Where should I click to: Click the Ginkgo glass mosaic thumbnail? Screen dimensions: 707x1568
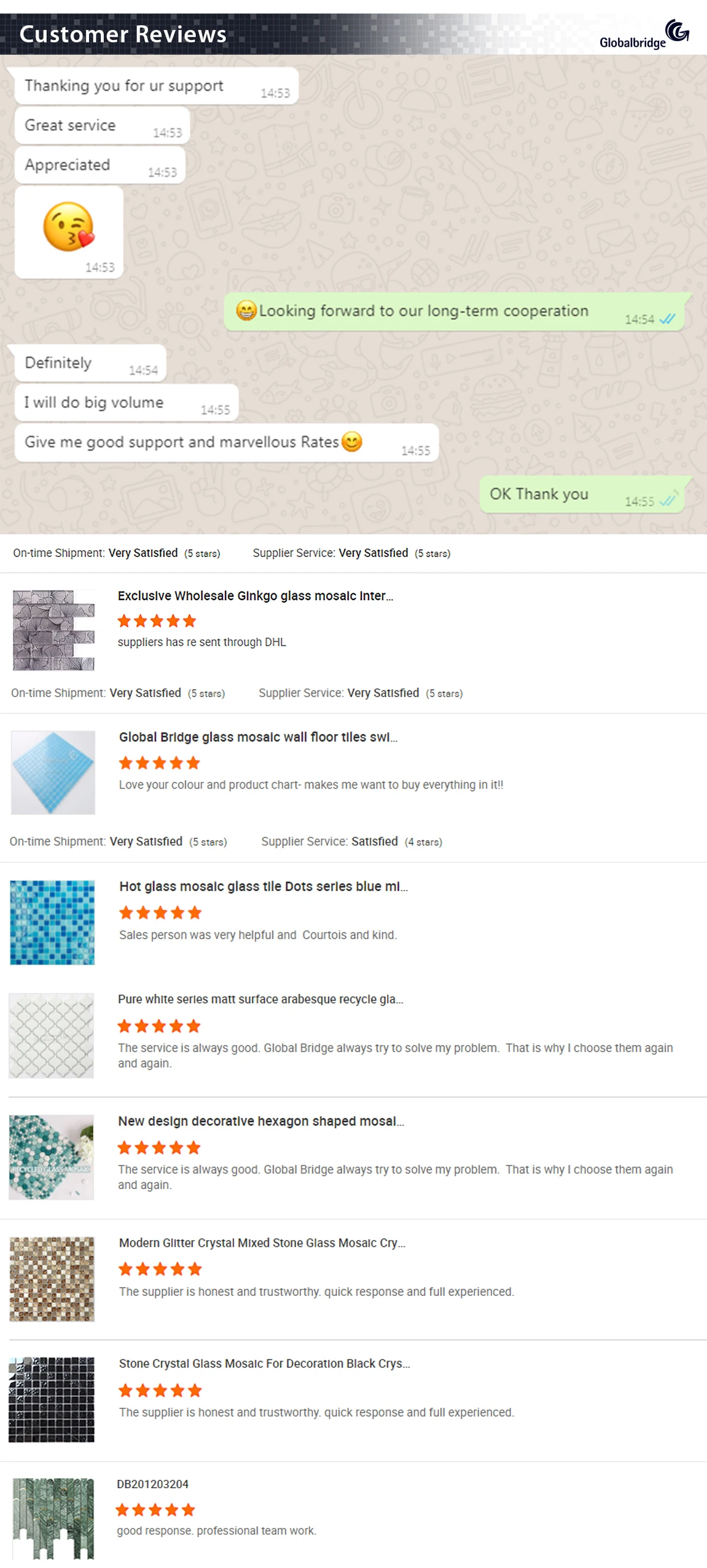click(53, 630)
